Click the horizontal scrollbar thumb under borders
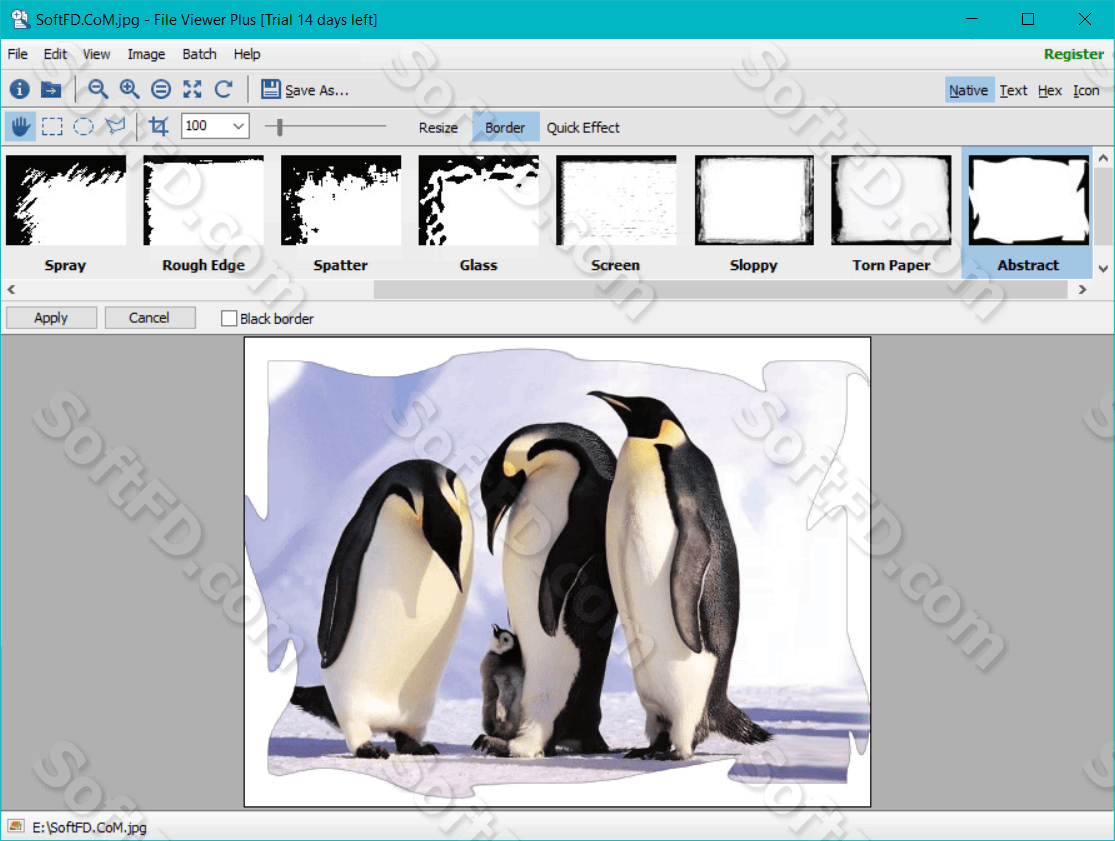1115x841 pixels. tap(720, 289)
